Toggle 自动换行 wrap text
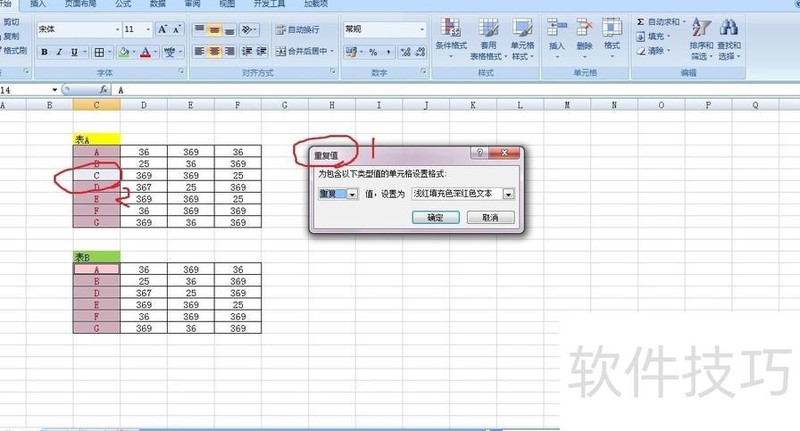 (297, 30)
